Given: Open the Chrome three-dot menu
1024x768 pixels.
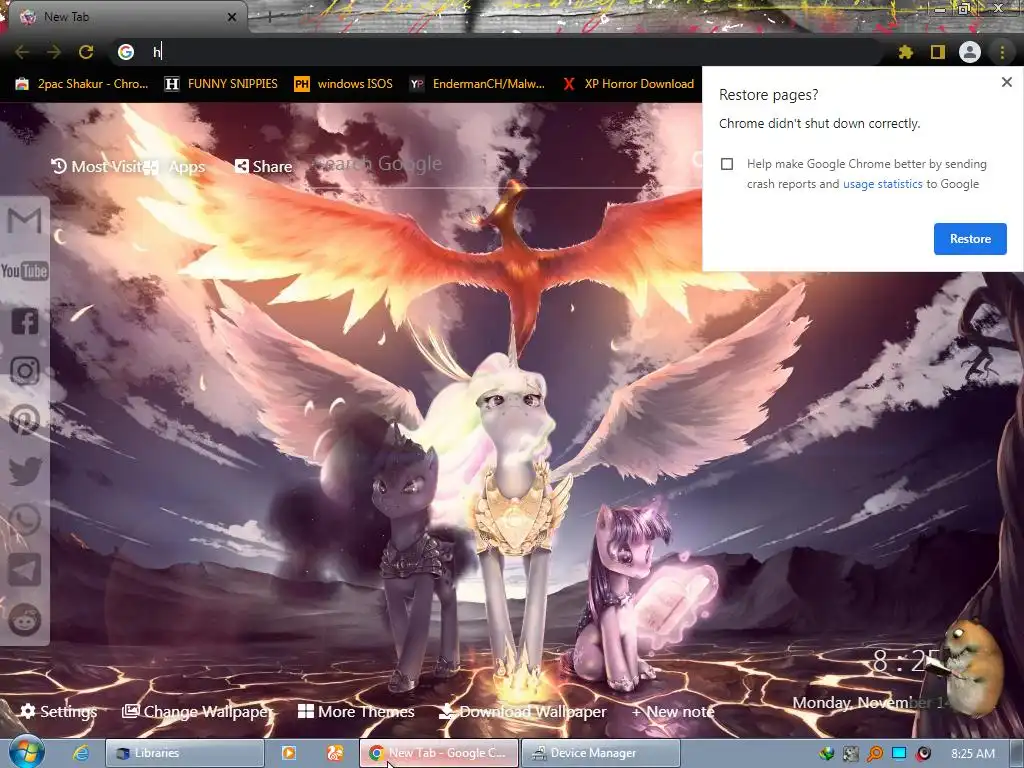Looking at the screenshot, I should tap(1002, 52).
